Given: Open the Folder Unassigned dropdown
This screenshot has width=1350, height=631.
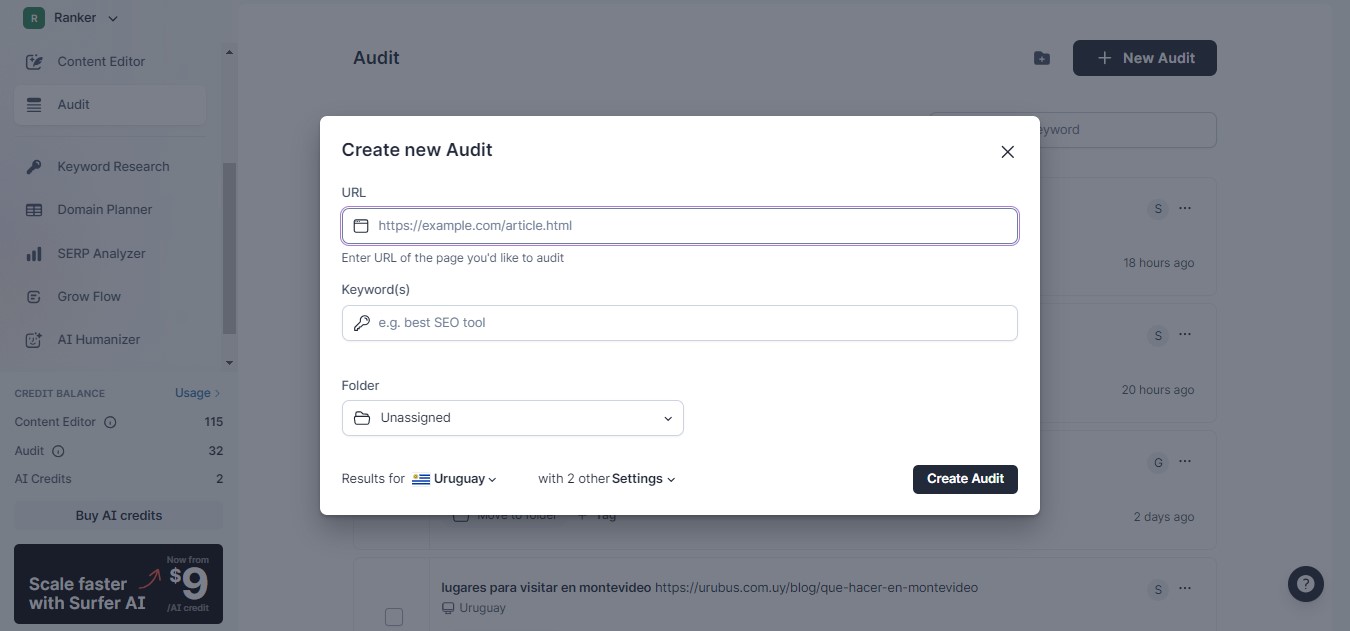Looking at the screenshot, I should [512, 418].
